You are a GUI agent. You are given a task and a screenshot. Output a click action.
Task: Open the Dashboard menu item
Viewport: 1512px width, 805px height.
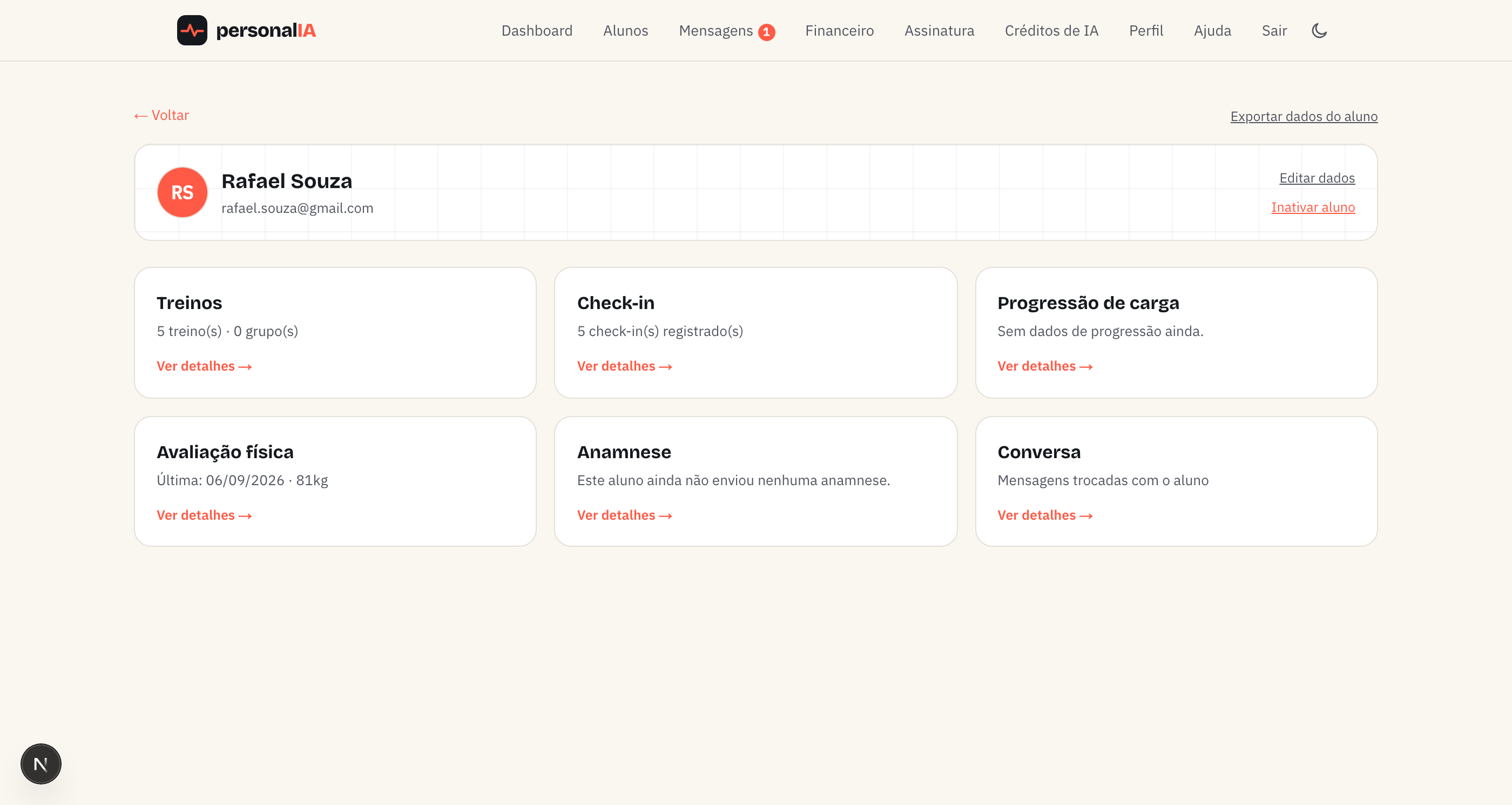536,31
